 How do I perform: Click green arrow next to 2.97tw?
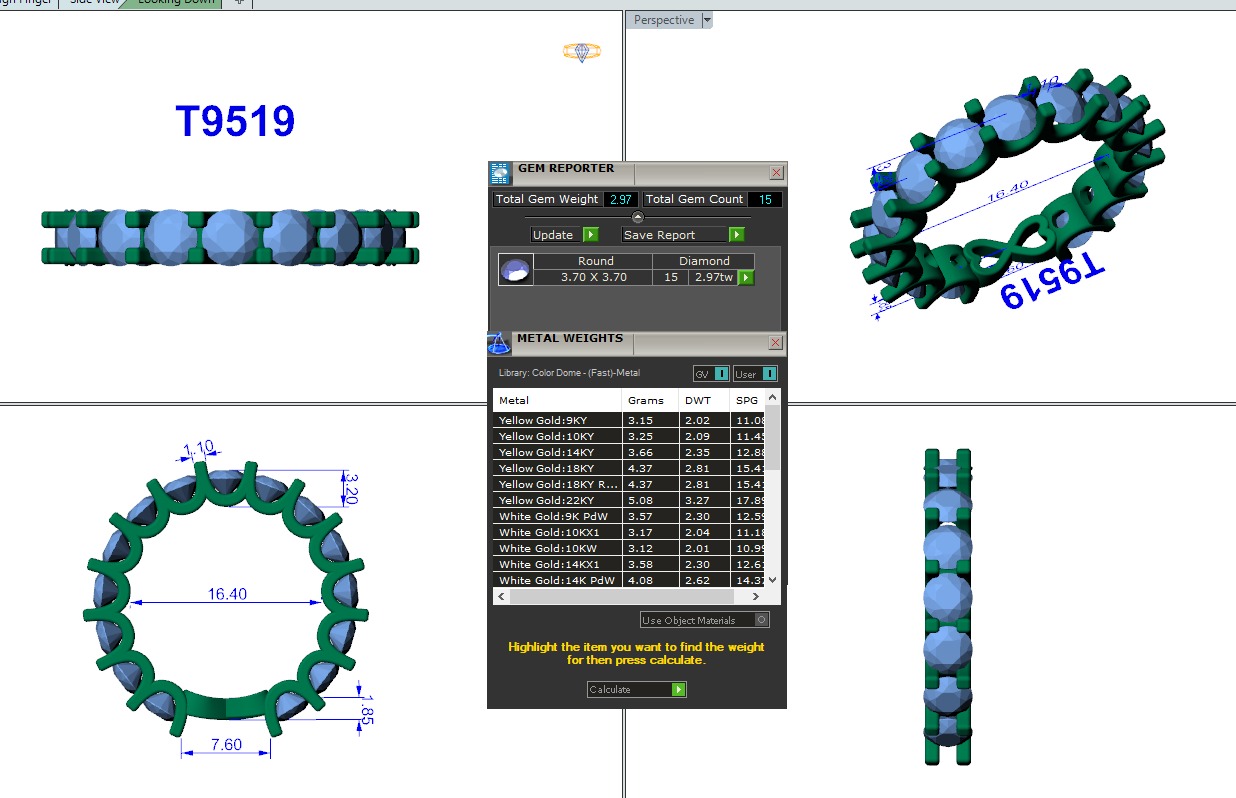click(x=745, y=277)
